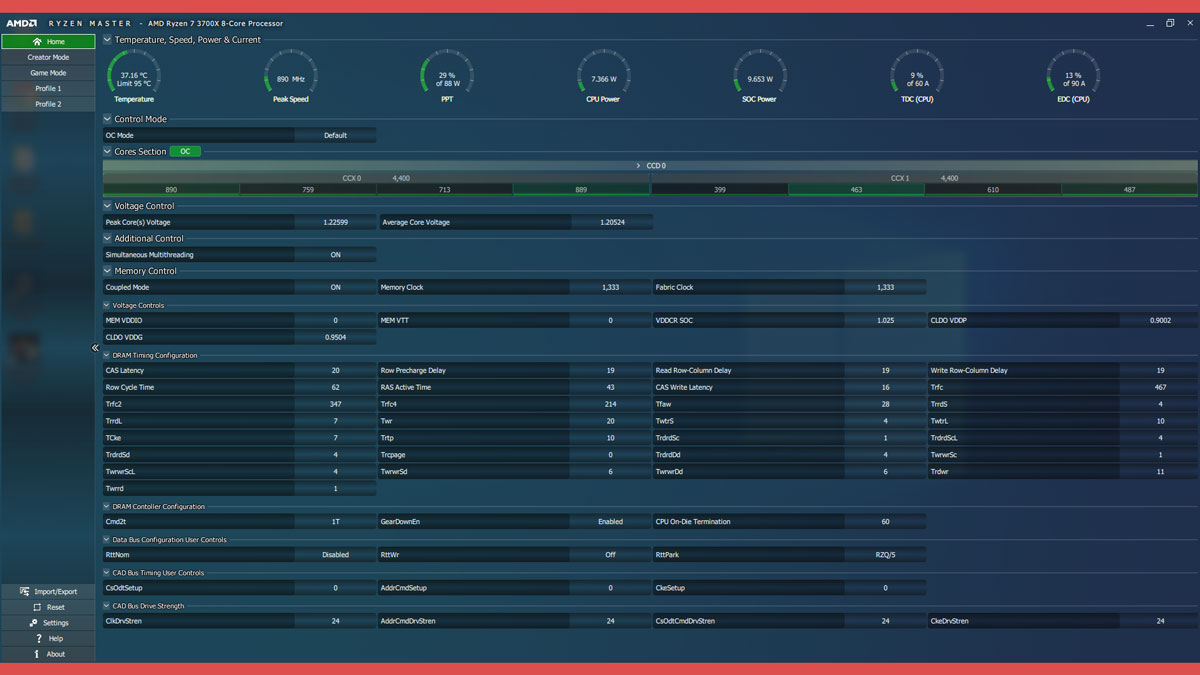
Task: Collapse the Voltage Controls subsection
Action: click(107, 305)
